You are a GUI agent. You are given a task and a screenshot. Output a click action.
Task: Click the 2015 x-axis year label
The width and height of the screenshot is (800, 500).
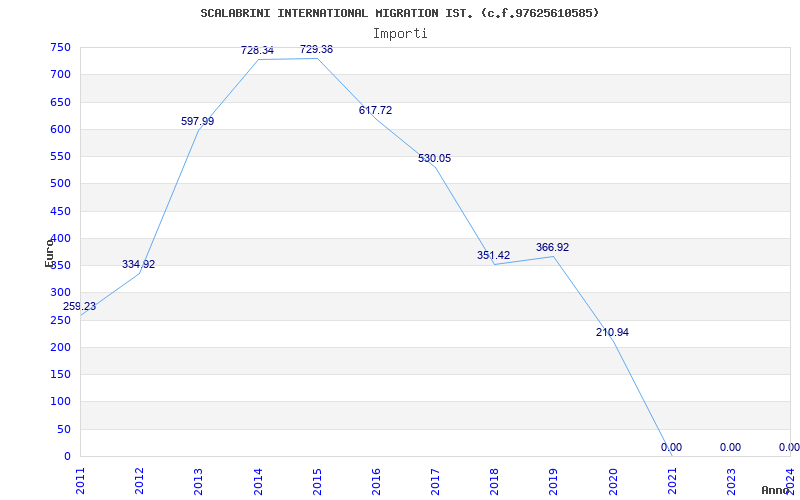click(x=317, y=482)
